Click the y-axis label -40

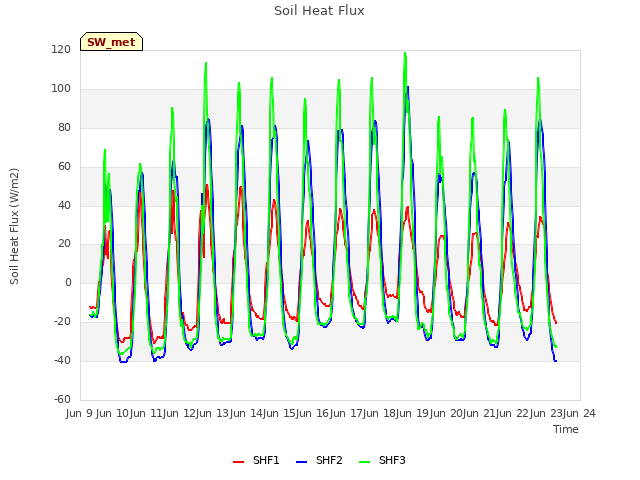(62, 360)
